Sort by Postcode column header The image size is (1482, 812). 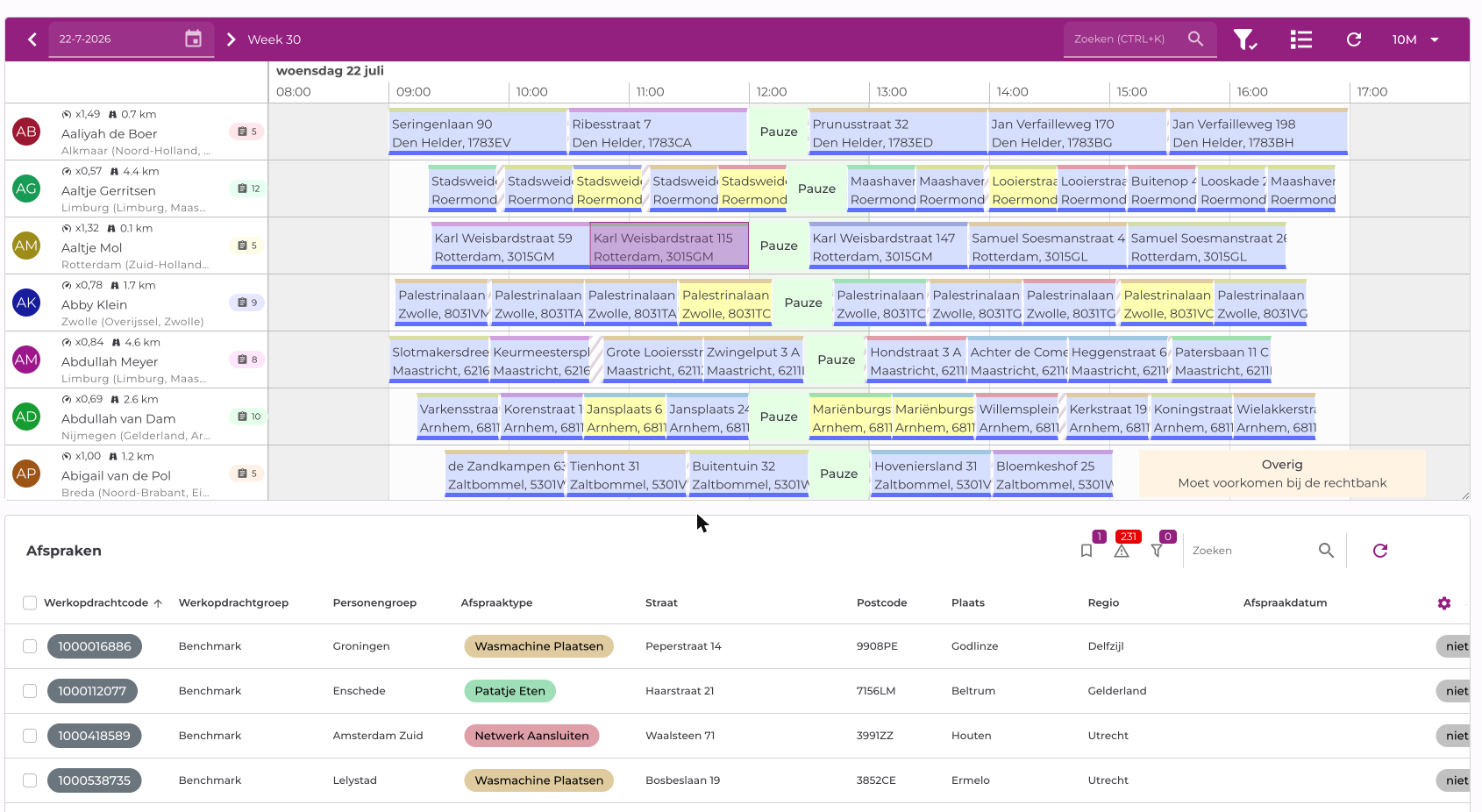click(x=882, y=603)
